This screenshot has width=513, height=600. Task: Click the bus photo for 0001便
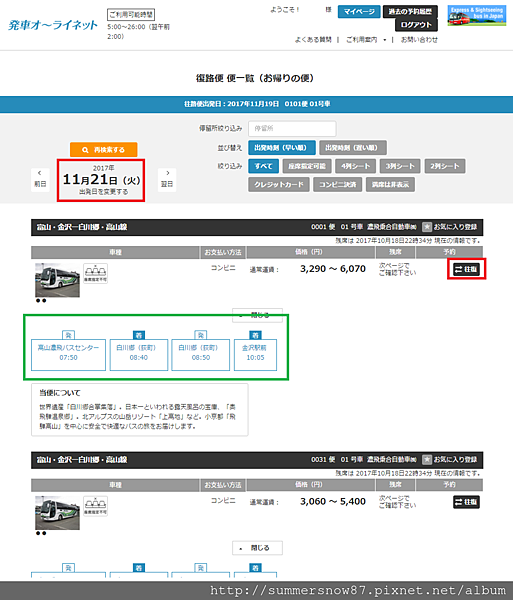tap(57, 280)
